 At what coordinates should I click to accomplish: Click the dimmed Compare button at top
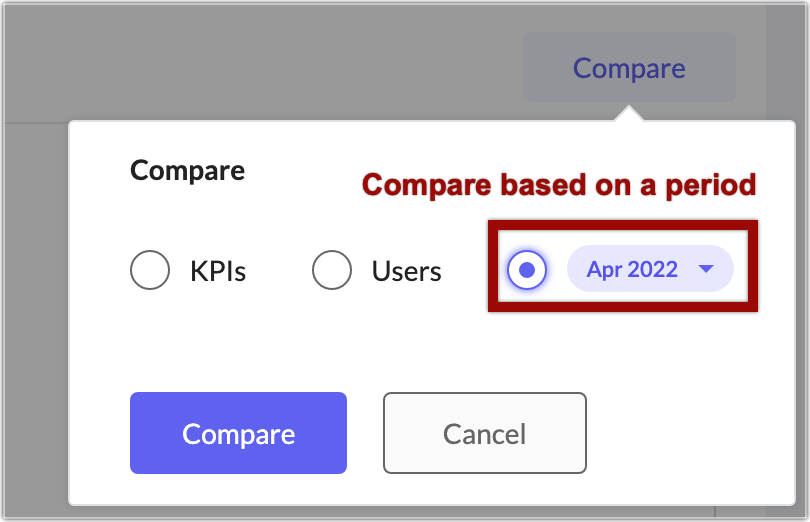click(x=629, y=68)
